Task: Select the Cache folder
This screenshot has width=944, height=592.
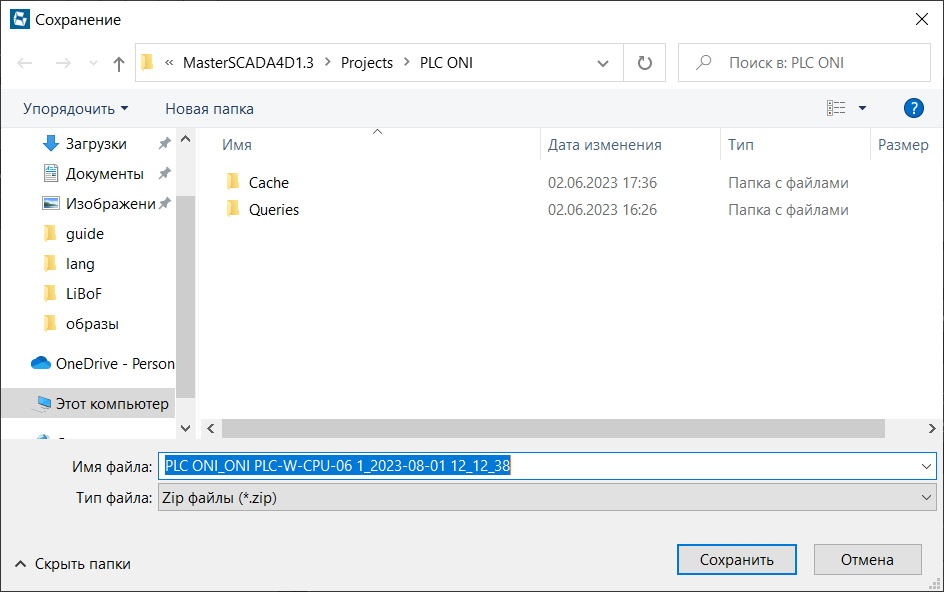Action: click(x=269, y=182)
